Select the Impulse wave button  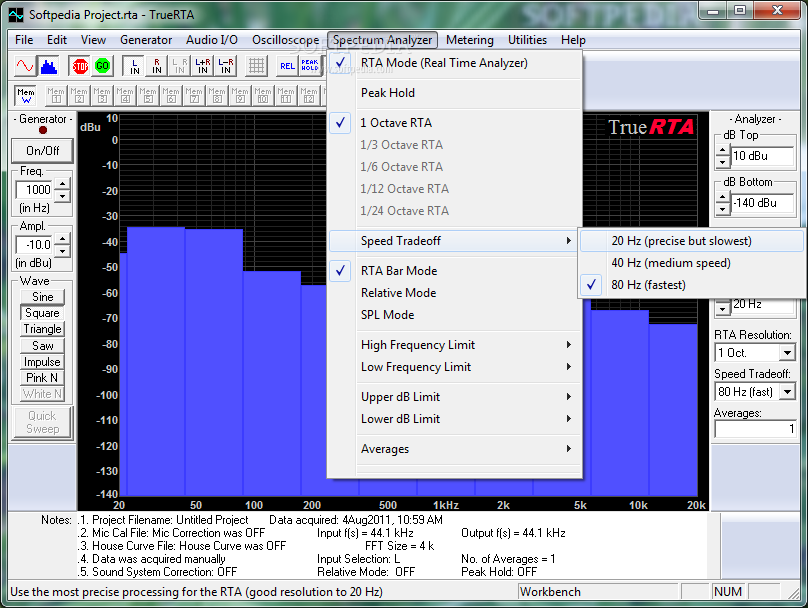pyautogui.click(x=43, y=362)
